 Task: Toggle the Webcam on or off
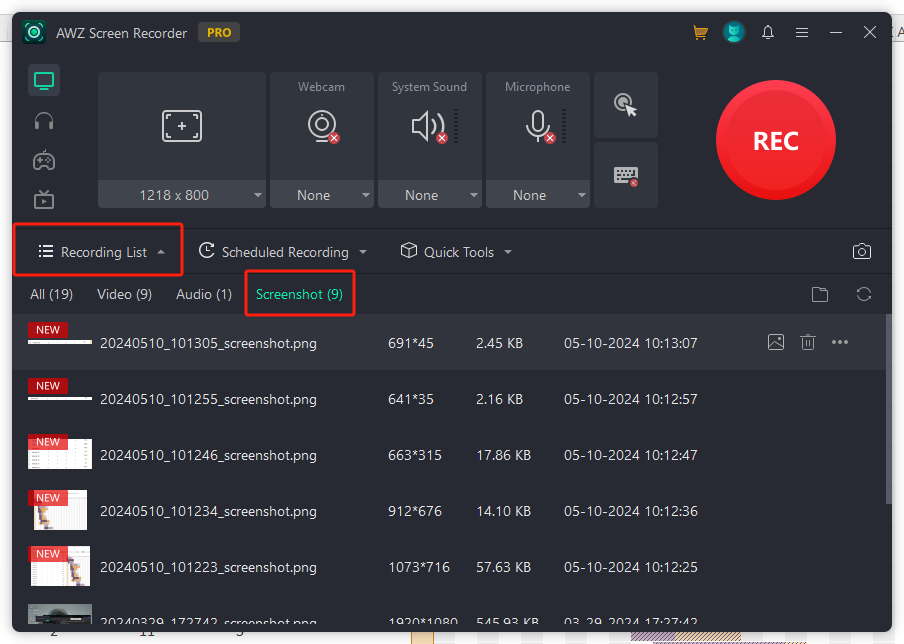pyautogui.click(x=321, y=126)
